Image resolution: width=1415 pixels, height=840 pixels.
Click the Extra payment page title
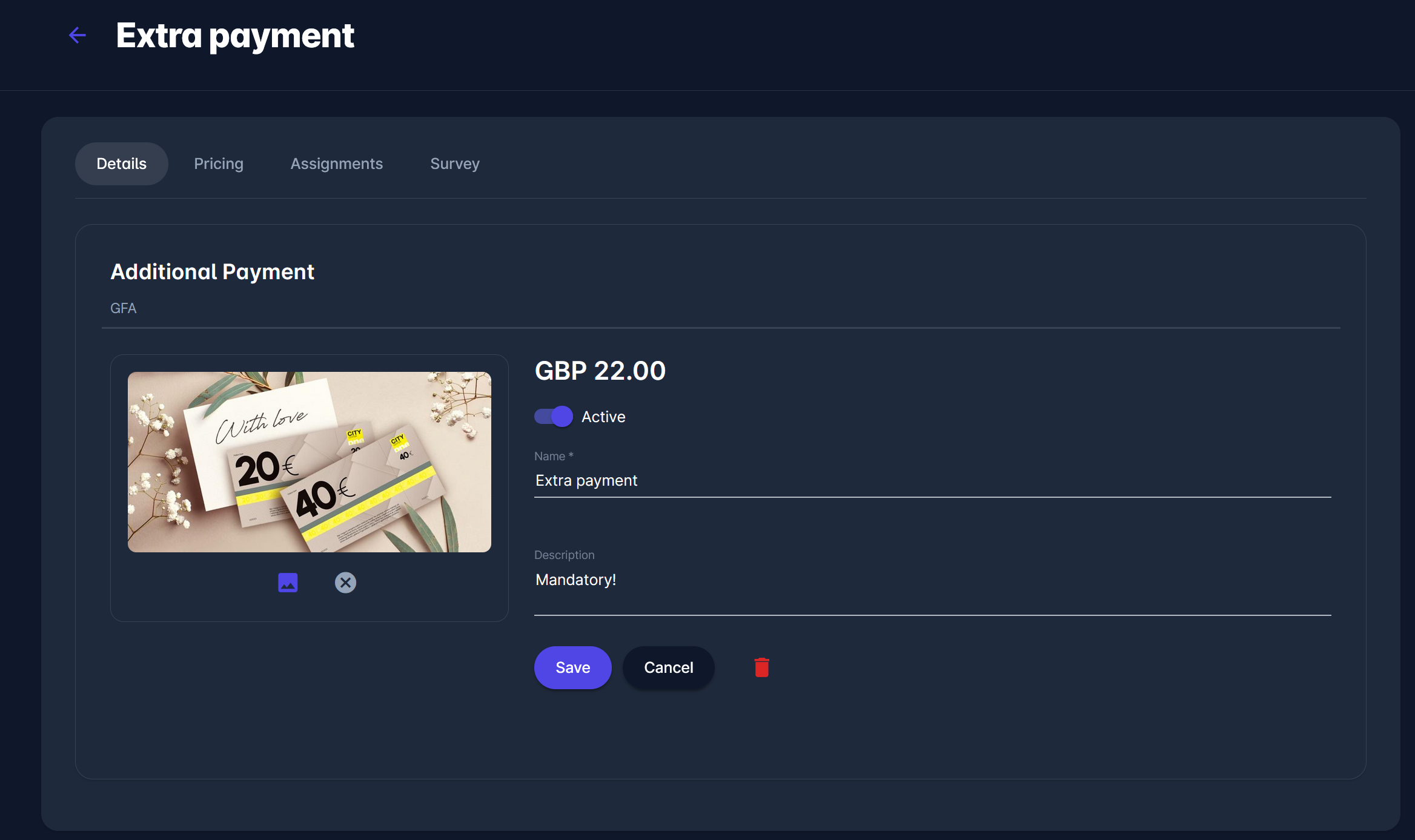tap(235, 36)
